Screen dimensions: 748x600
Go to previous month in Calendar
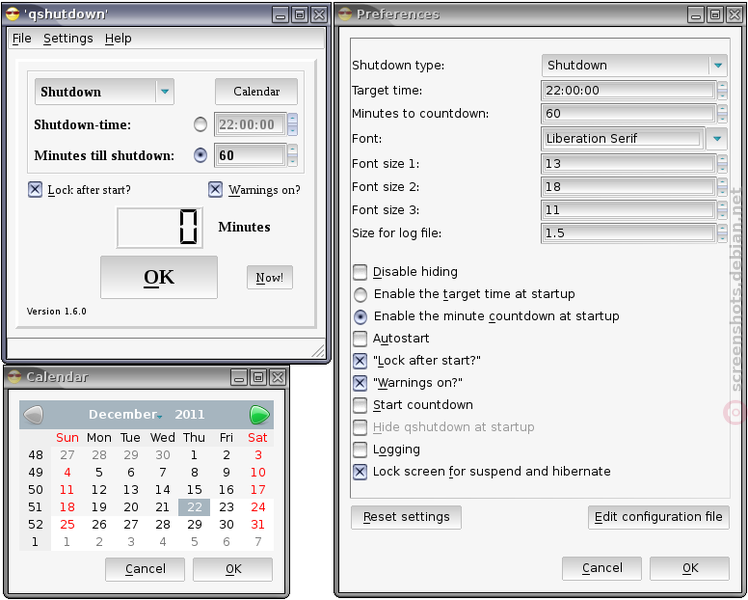click(x=33, y=414)
